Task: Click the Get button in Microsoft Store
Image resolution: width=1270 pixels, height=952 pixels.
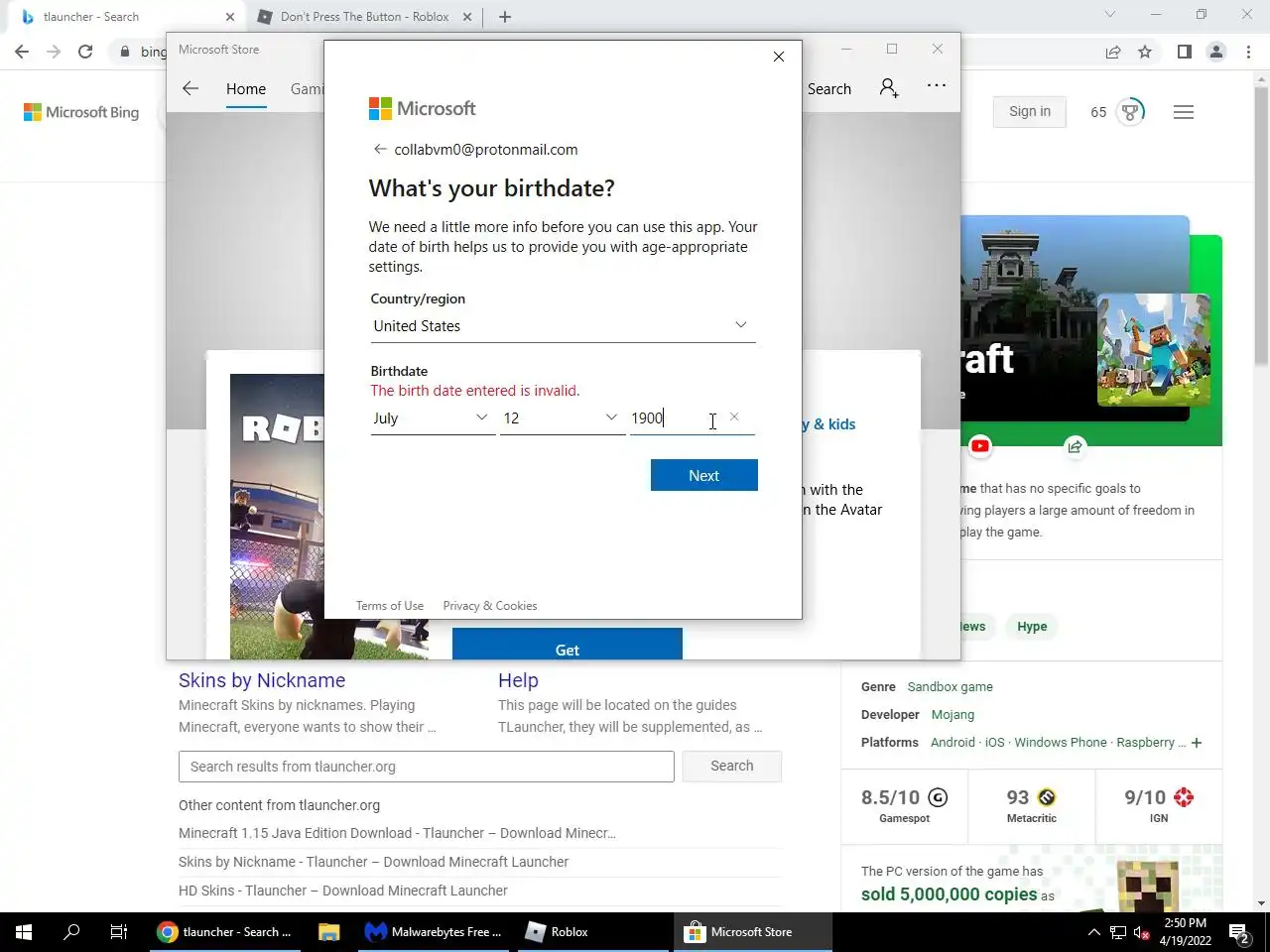Action: [568, 645]
